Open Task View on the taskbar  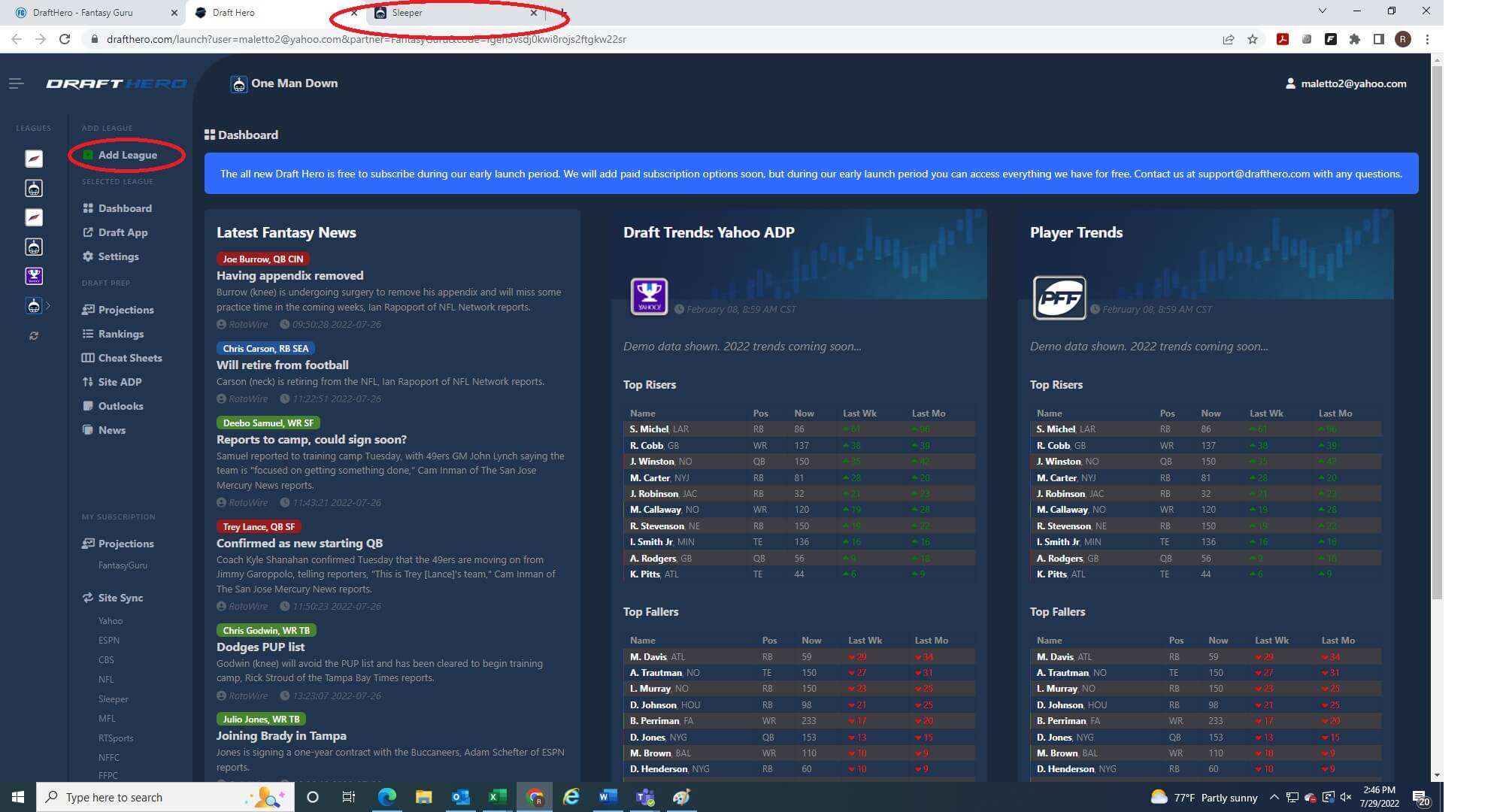(349, 797)
